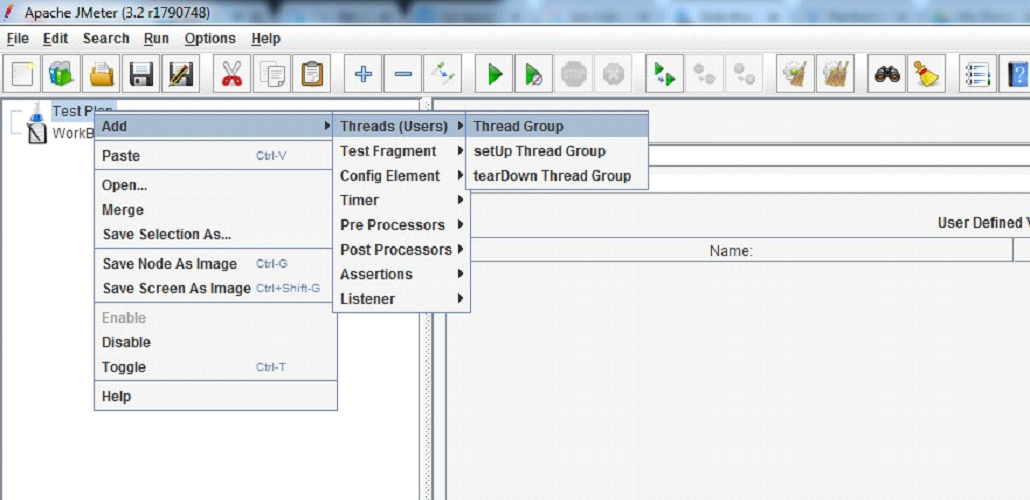Click the Save As icon with pencil

pos(180,74)
